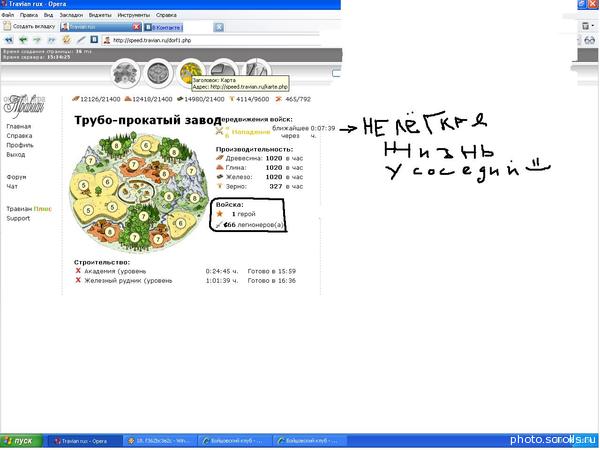Screen dimensions: 600x450
Task: Open the Главная sidebar link
Action: click(x=18, y=126)
